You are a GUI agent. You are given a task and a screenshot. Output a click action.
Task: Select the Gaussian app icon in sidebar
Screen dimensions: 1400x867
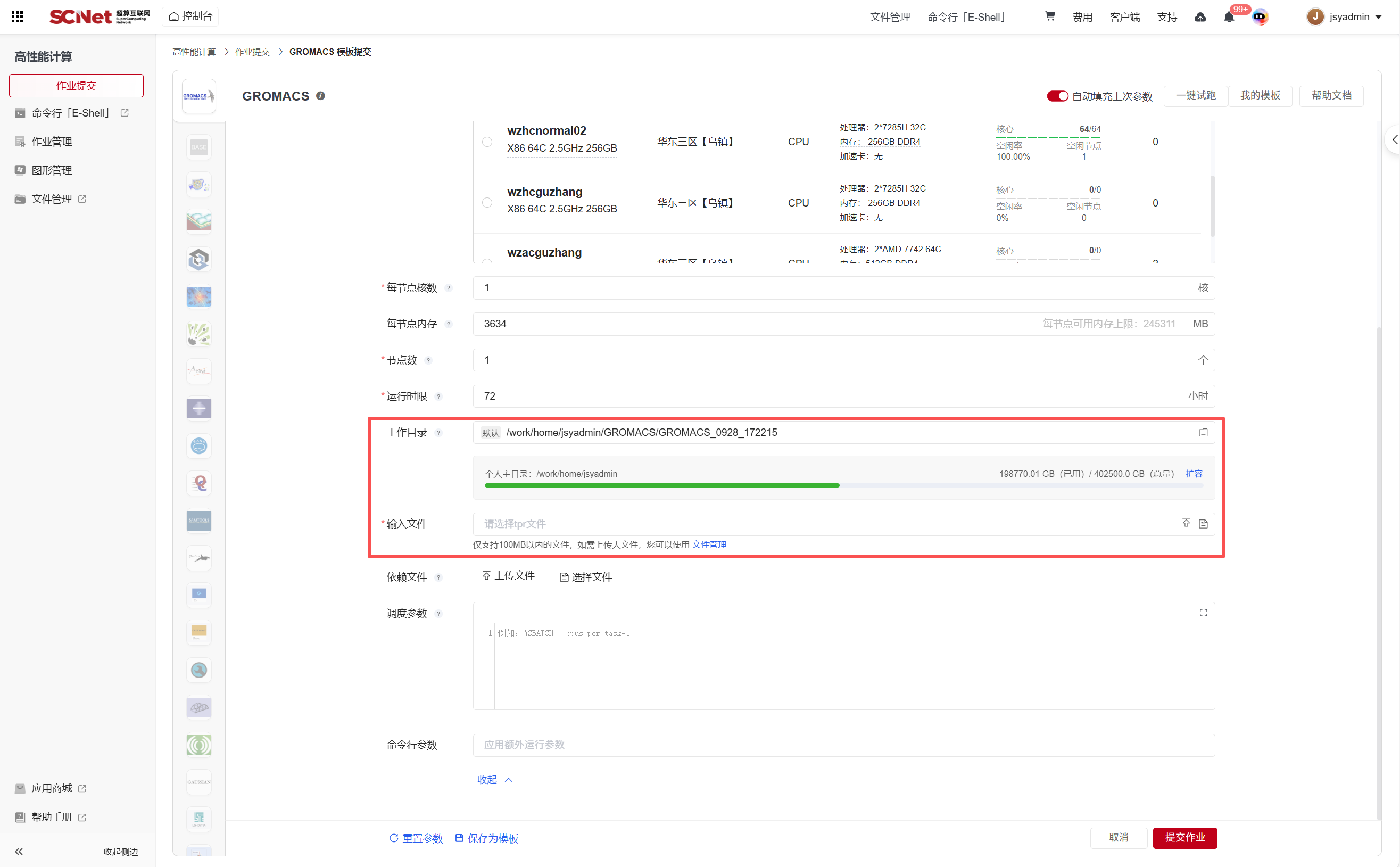coord(198,781)
